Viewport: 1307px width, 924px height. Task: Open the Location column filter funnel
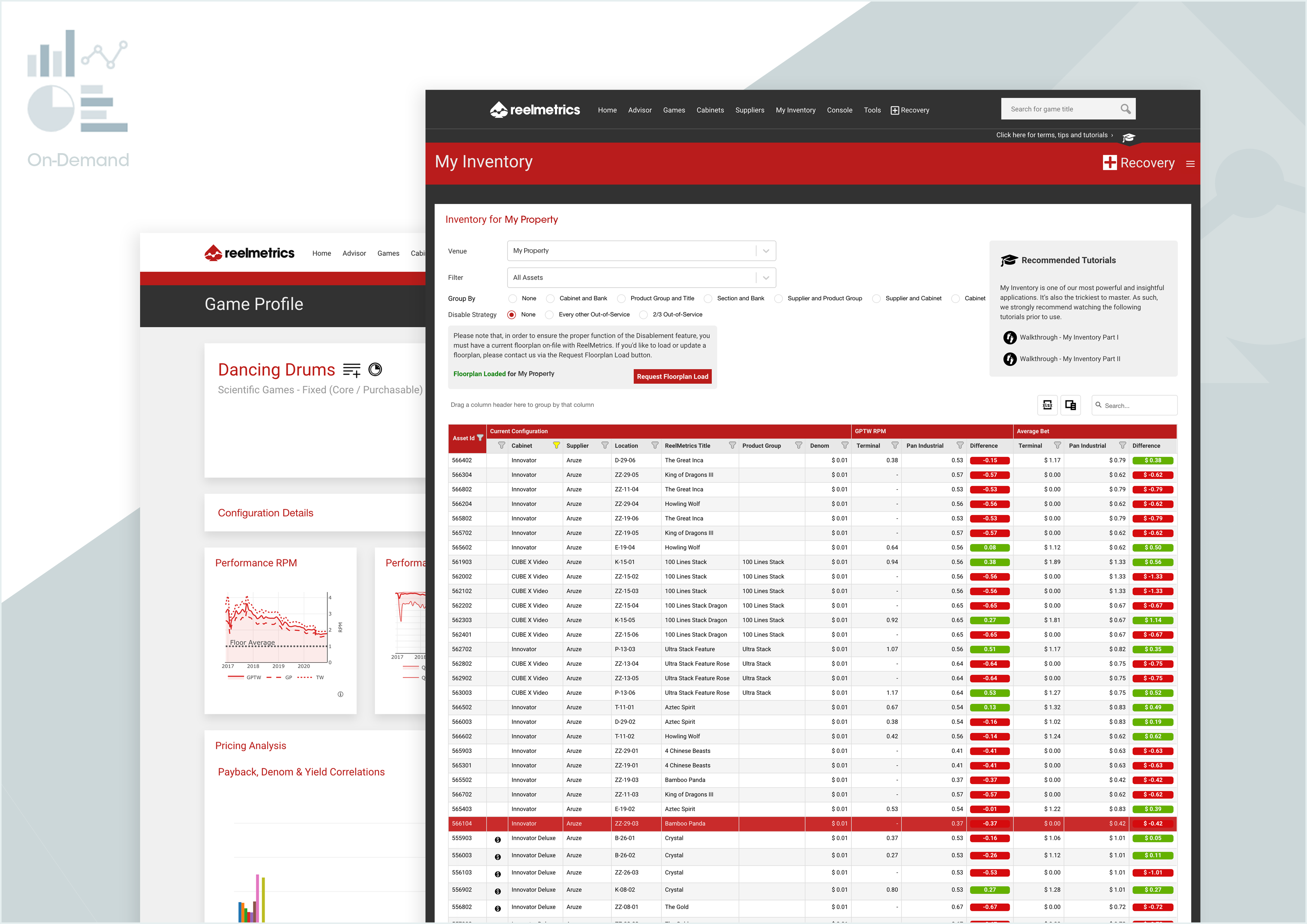point(655,445)
